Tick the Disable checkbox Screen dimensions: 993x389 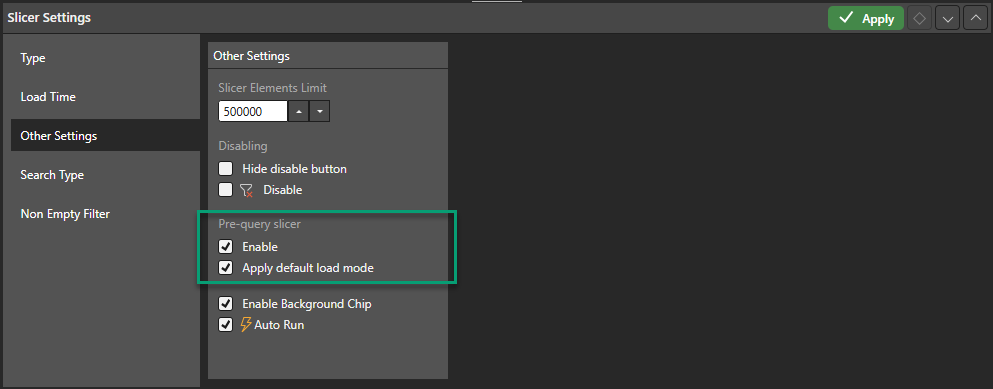click(x=225, y=189)
